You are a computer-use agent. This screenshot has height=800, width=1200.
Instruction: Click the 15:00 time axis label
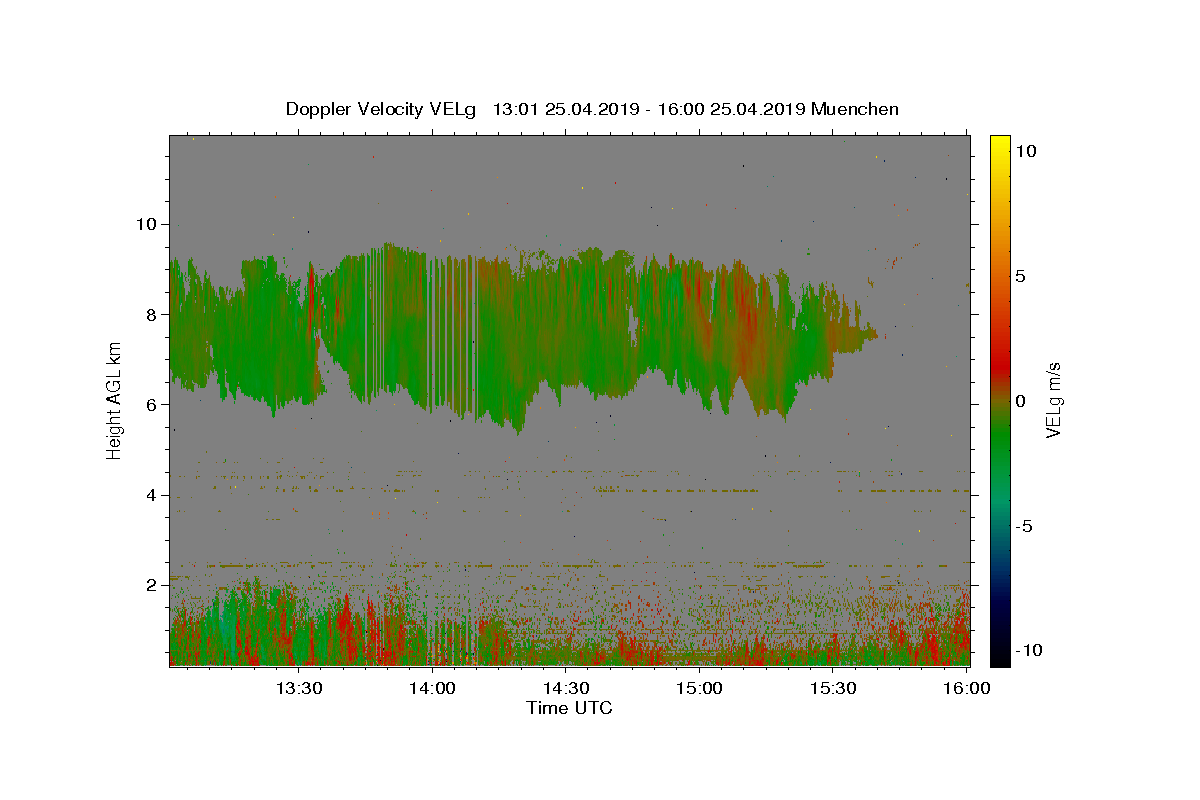point(699,688)
